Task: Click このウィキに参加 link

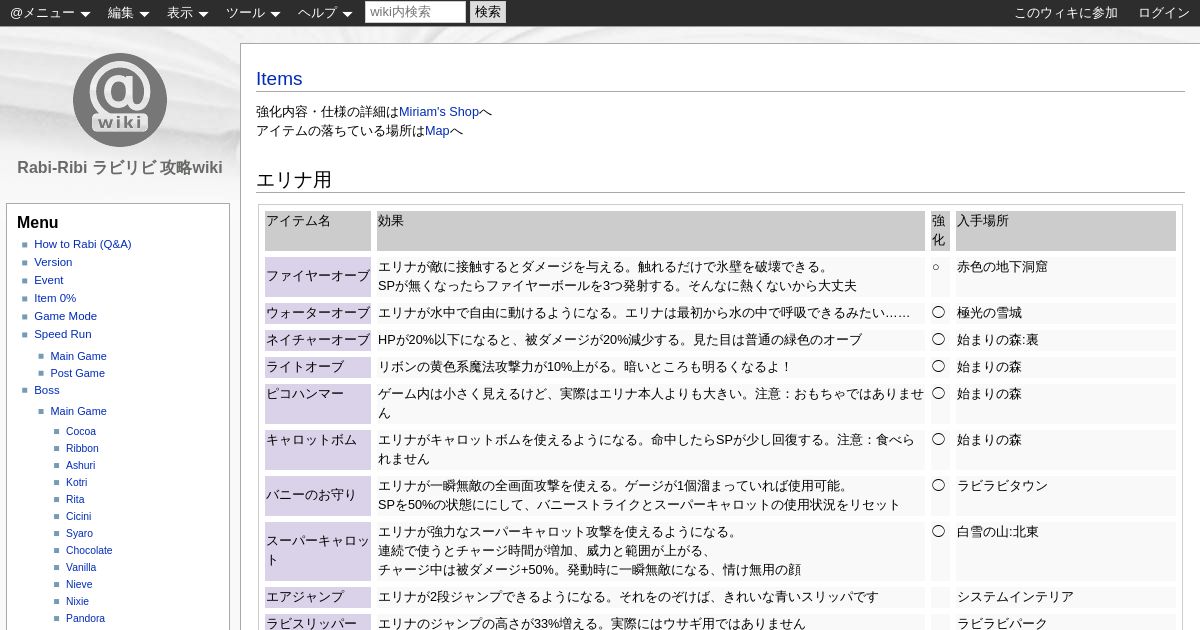Action: coord(1066,13)
